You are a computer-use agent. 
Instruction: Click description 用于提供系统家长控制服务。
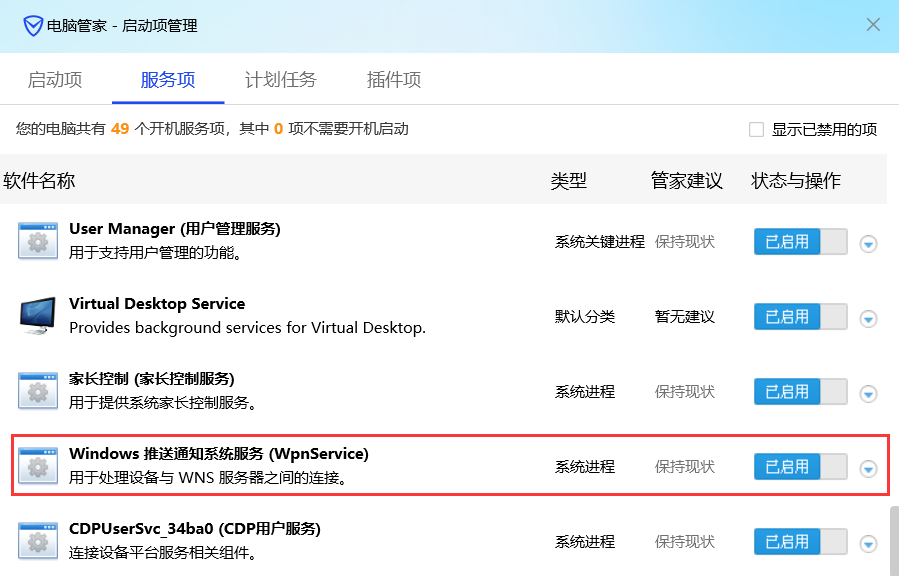tap(163, 402)
